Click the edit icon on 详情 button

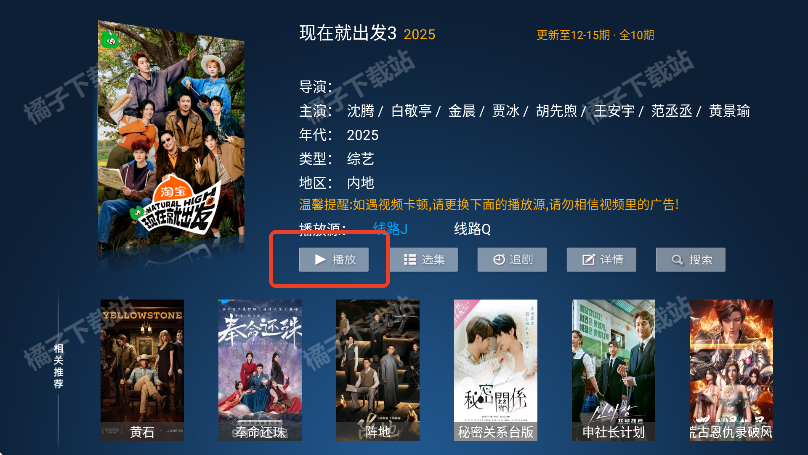click(x=588, y=260)
